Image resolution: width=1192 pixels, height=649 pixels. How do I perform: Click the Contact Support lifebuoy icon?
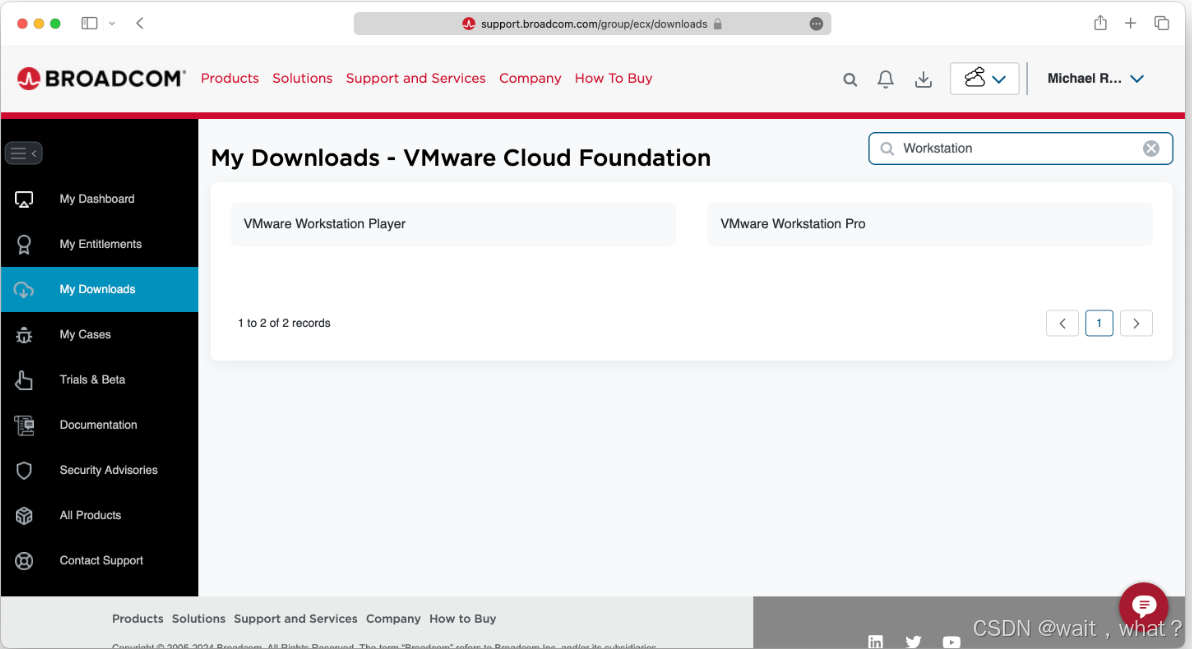(24, 561)
